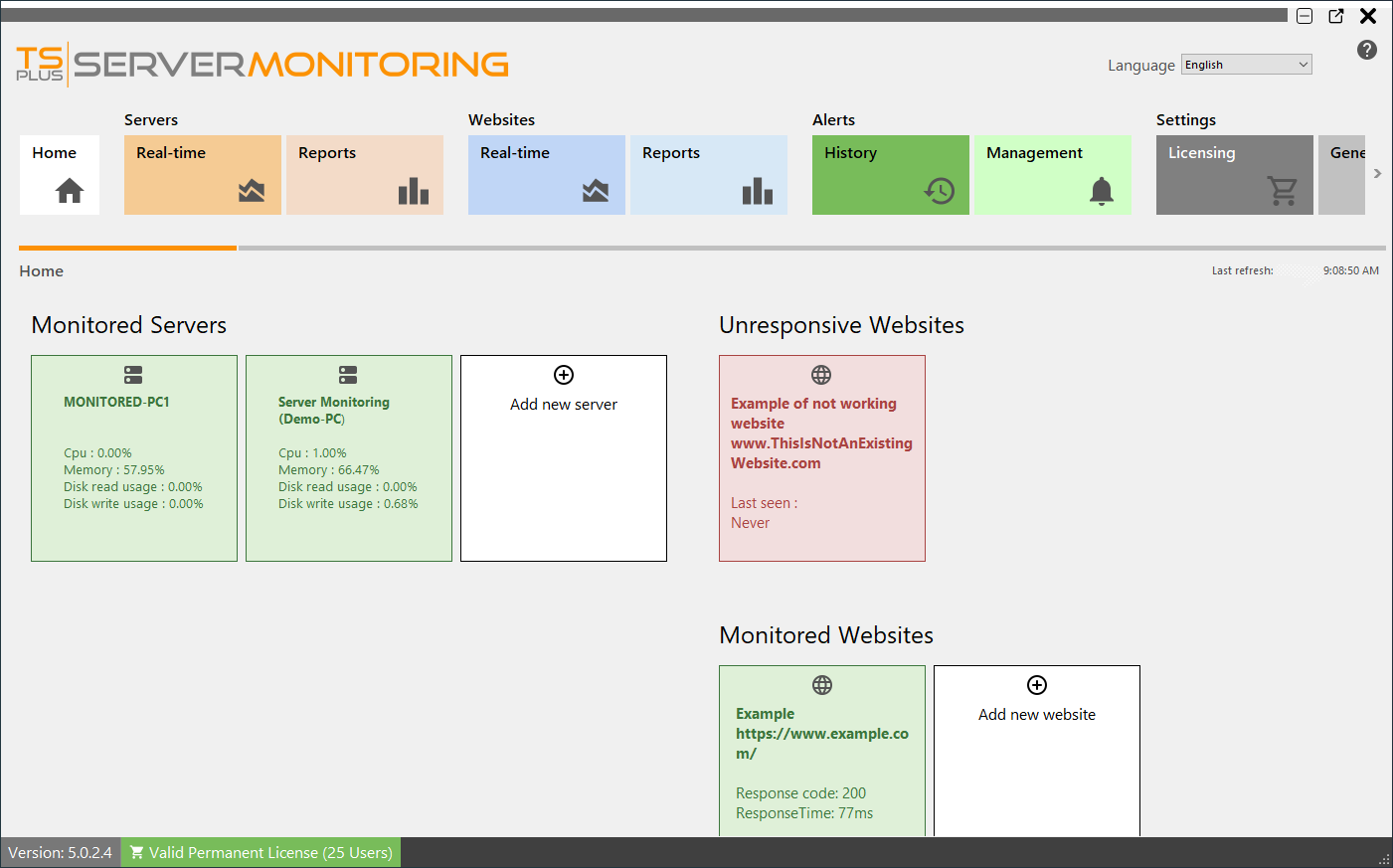The image size is (1393, 868).
Task: Click Add new server
Action: pyautogui.click(x=563, y=404)
